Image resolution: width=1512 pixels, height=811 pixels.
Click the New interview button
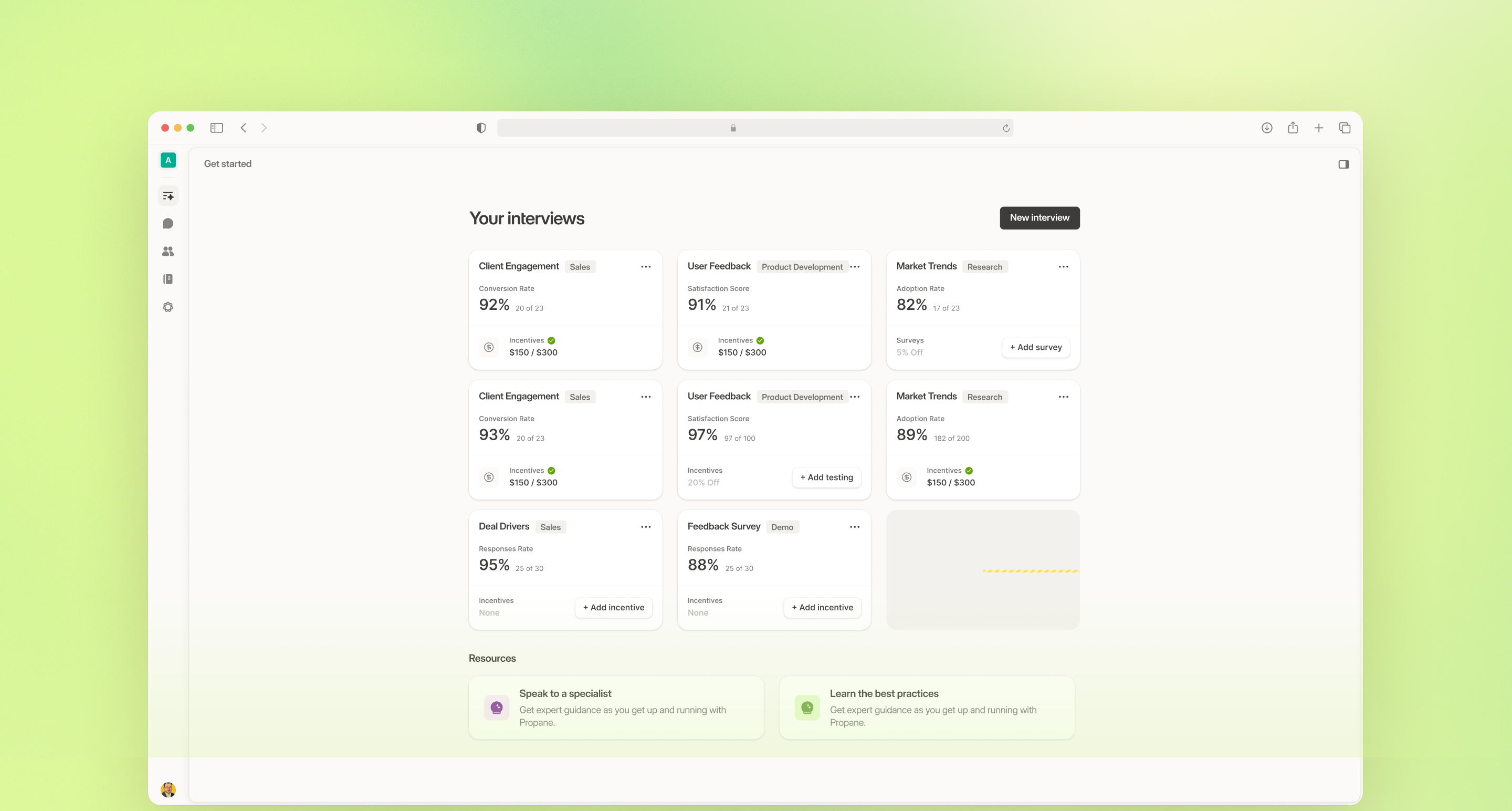point(1039,218)
